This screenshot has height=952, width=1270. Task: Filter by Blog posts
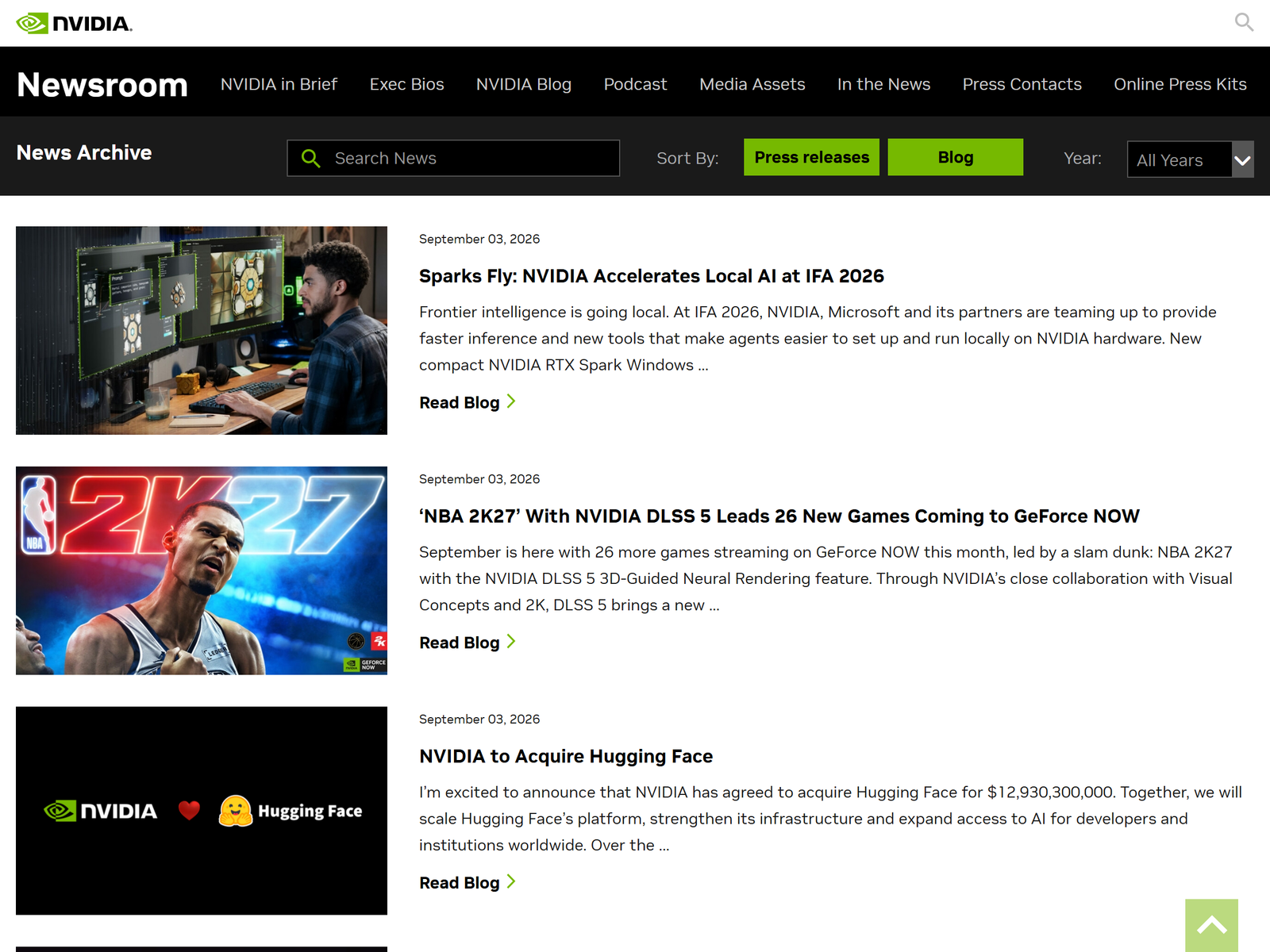click(955, 157)
